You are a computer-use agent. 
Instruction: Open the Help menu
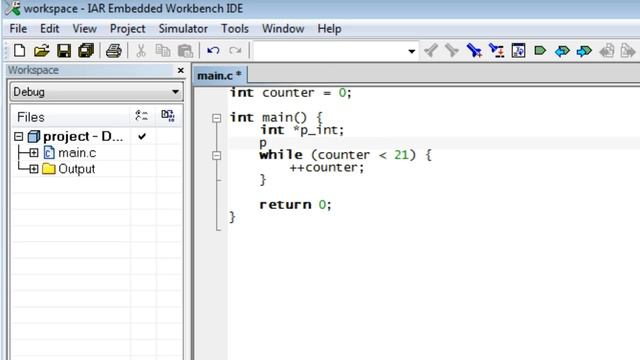(329, 29)
